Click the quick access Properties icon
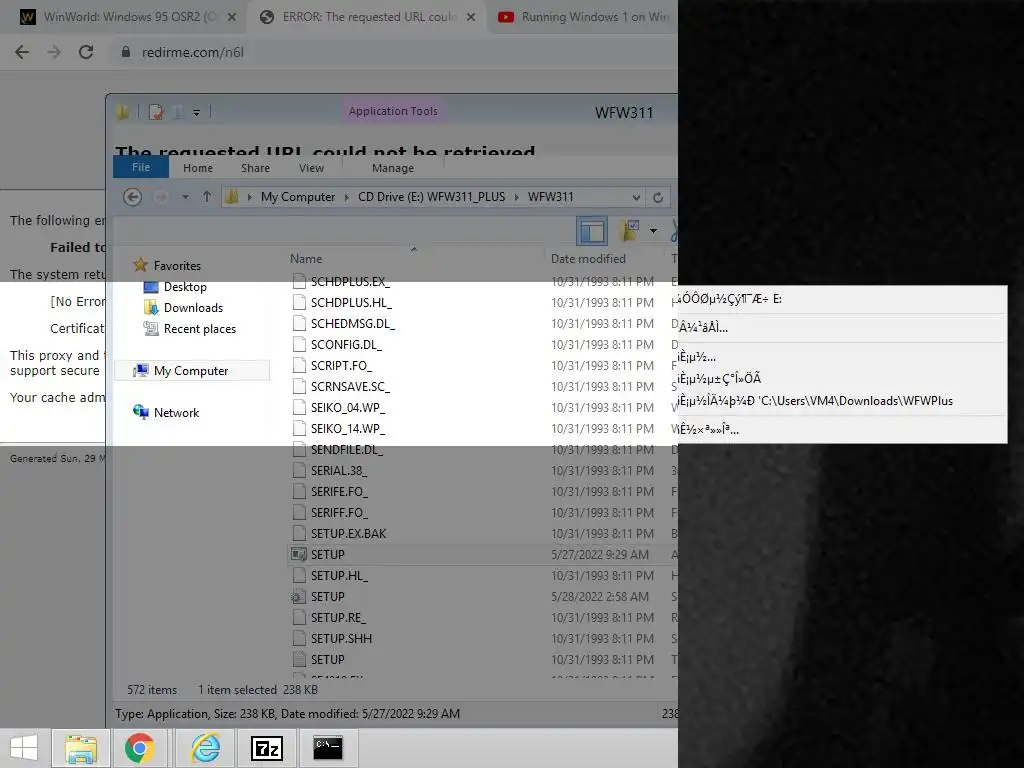1024x768 pixels. (155, 112)
